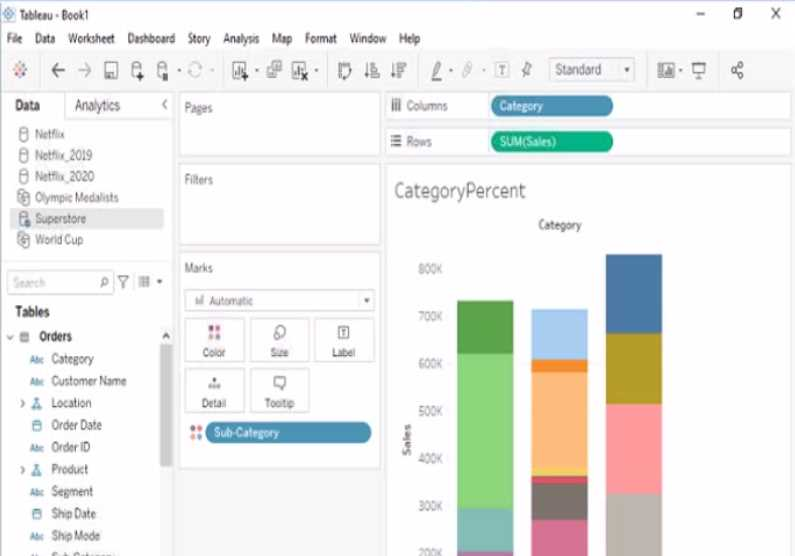Collapse the Orders table
The image size is (795, 556).
(x=10, y=337)
